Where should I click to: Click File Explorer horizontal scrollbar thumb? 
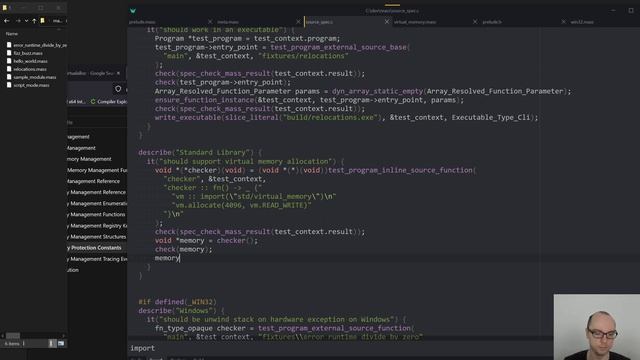pos(13,336)
